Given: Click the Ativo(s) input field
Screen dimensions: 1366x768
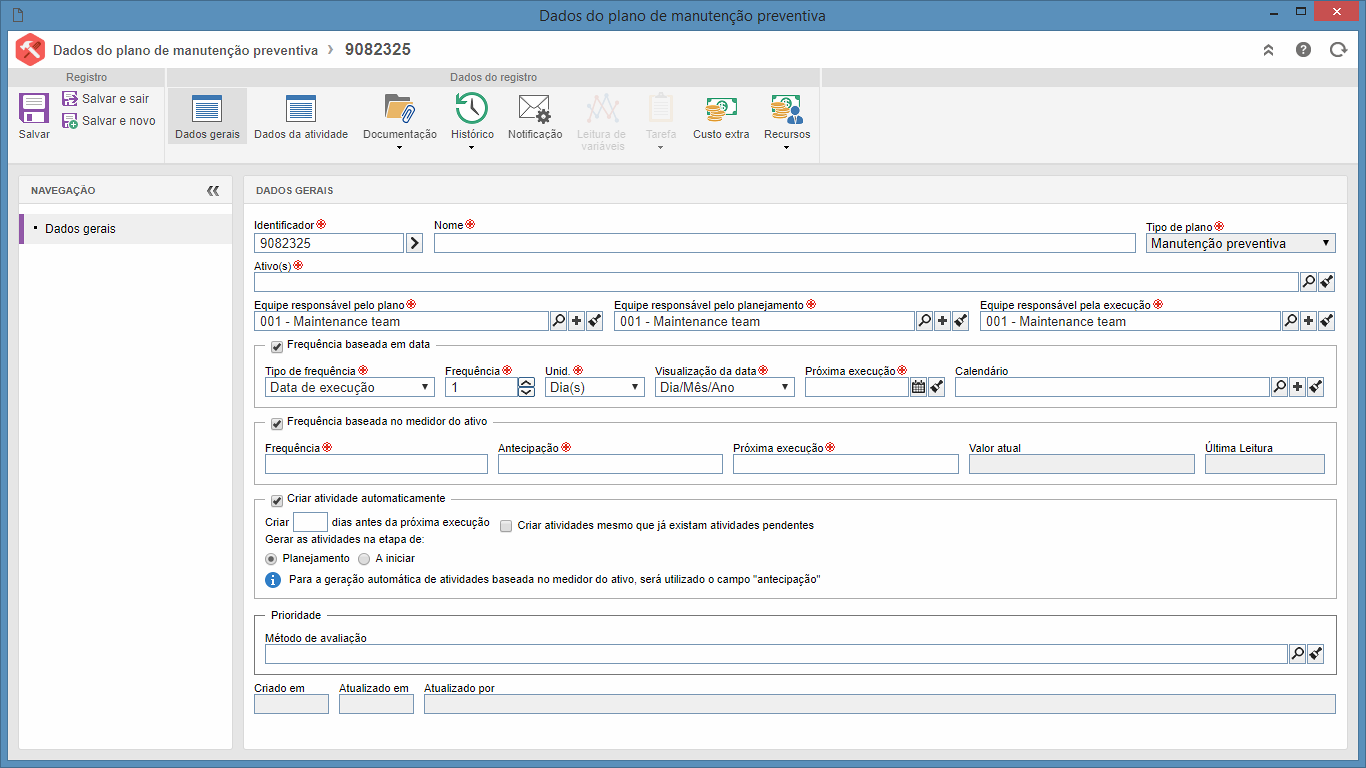Looking at the screenshot, I should pyautogui.click(x=776, y=282).
